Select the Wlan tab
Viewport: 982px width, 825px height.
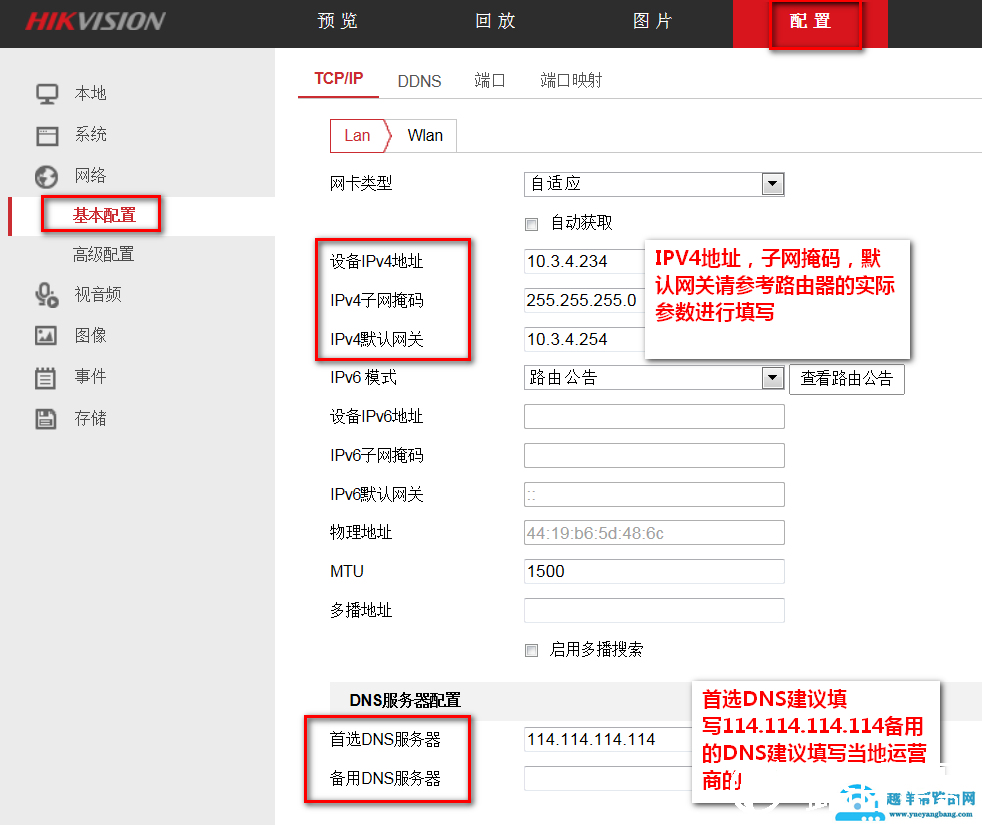click(x=425, y=136)
